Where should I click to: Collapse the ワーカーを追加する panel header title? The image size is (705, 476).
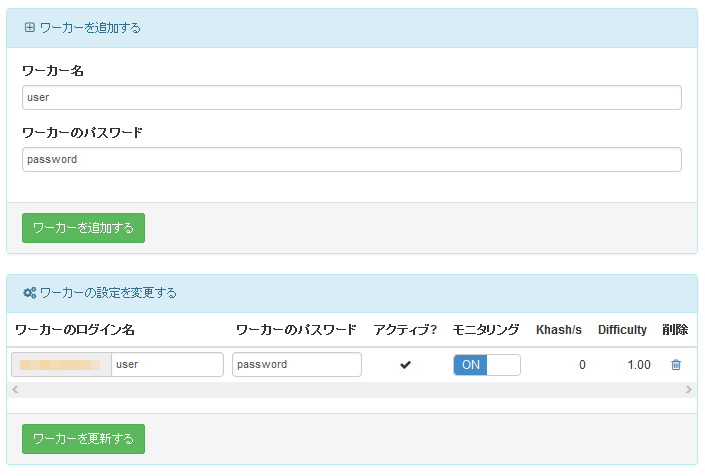[90, 28]
